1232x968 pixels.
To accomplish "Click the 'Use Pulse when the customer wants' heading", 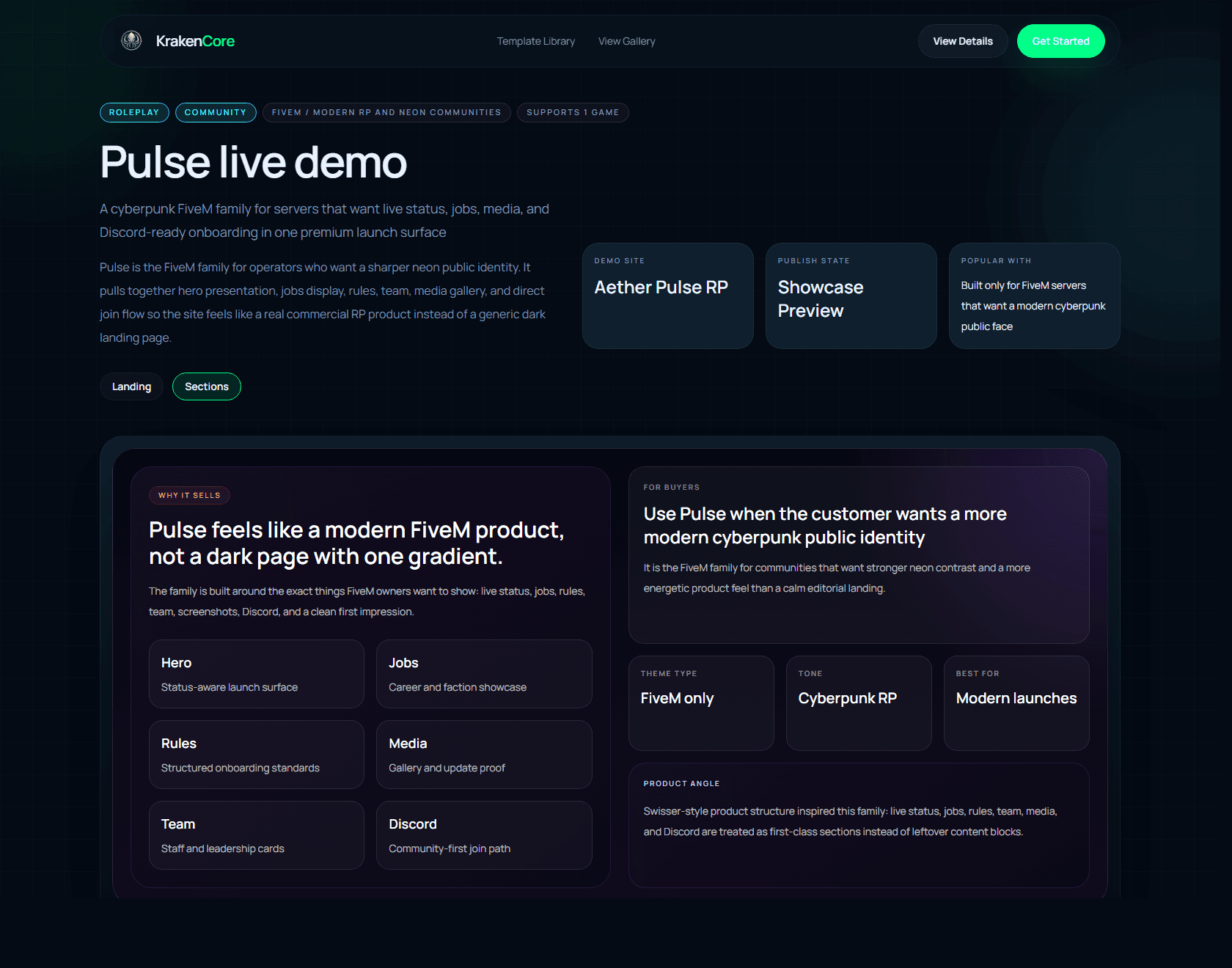I will coord(825,526).
